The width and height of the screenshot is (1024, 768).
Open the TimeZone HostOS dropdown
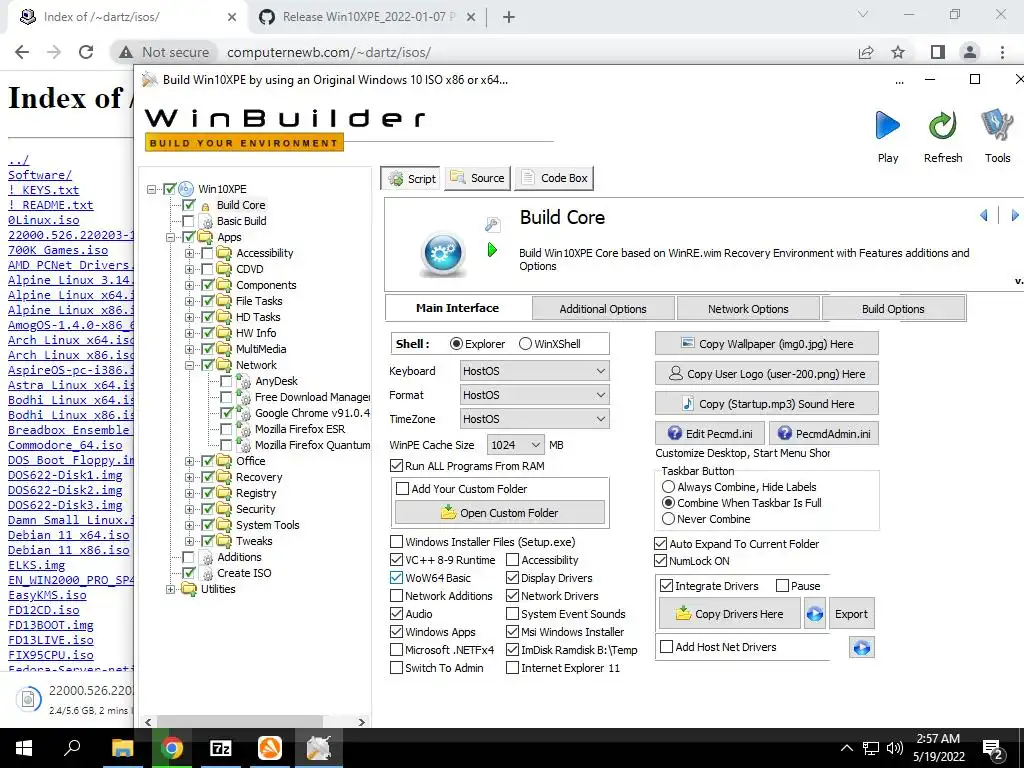pos(534,419)
